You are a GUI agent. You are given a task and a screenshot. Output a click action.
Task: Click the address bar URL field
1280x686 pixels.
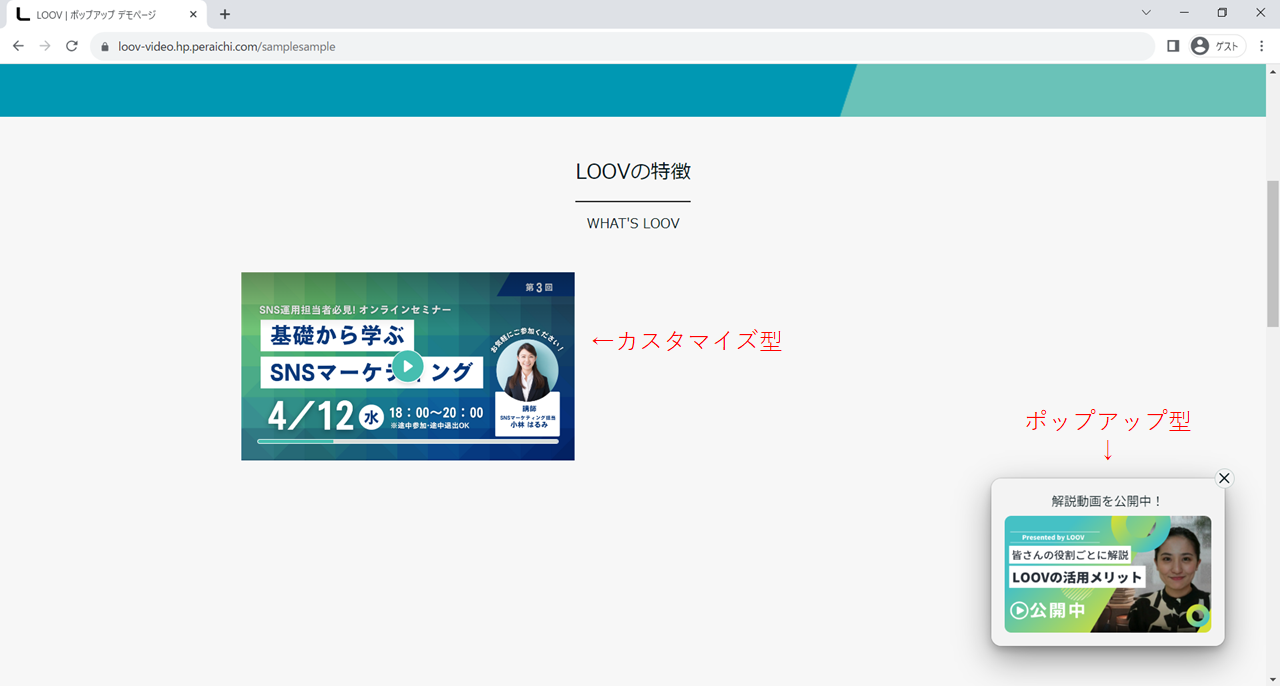coord(622,46)
